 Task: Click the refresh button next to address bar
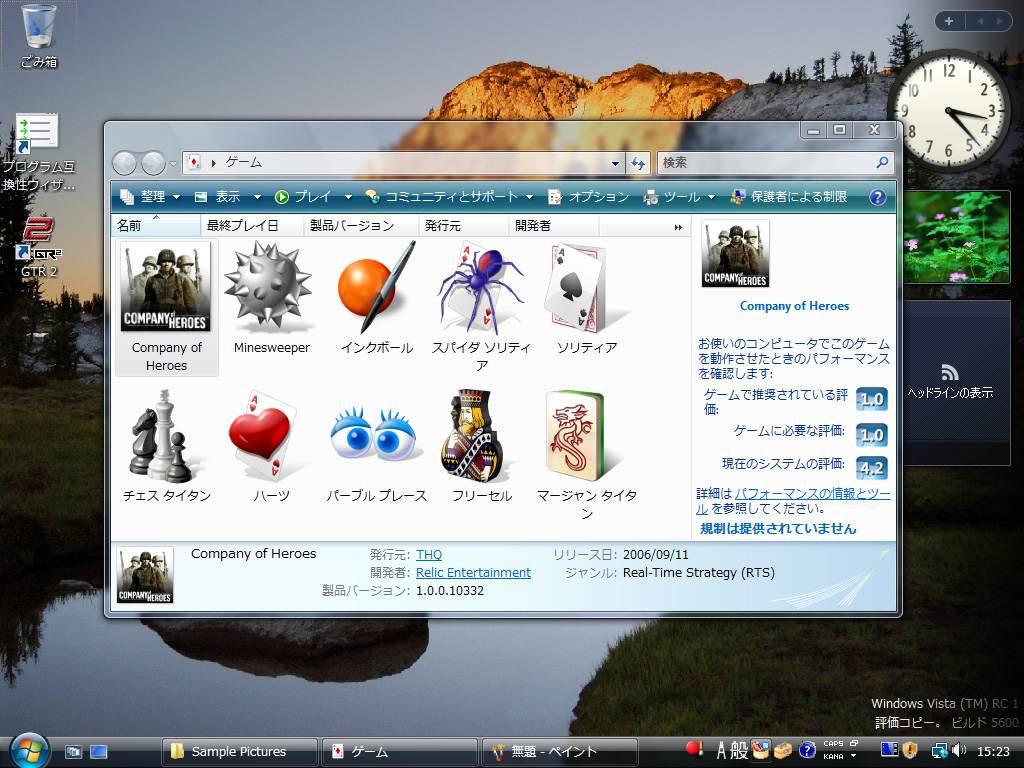pyautogui.click(x=638, y=163)
